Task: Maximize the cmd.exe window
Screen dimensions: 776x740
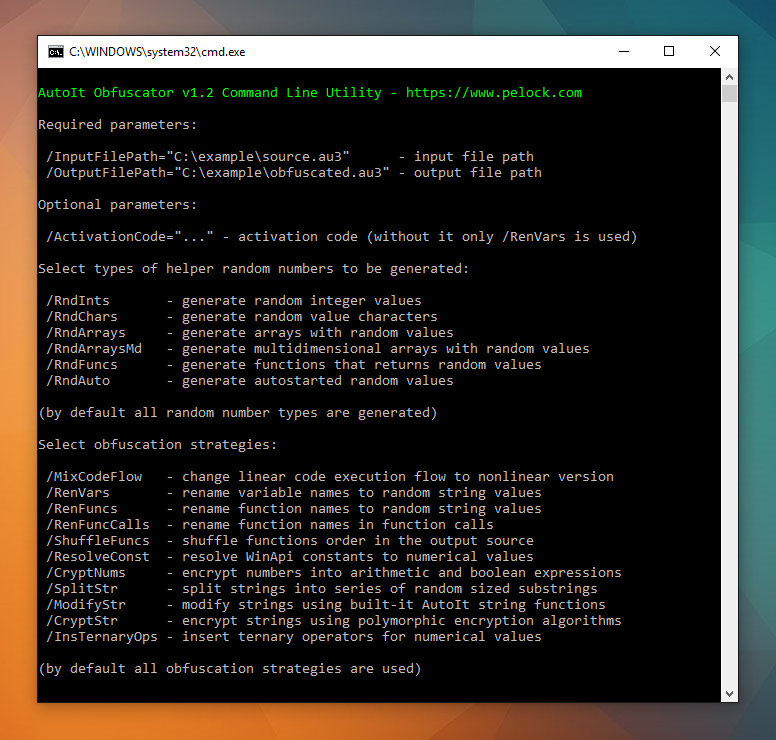Action: (x=669, y=51)
